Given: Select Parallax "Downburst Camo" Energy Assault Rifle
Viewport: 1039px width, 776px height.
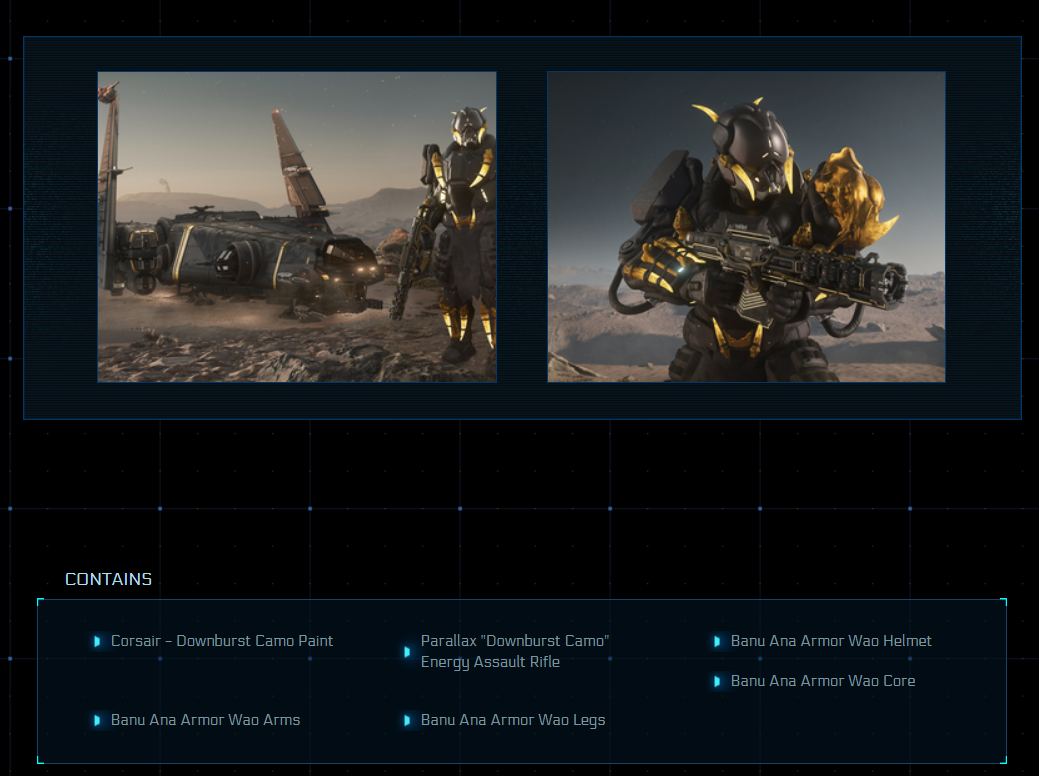Looking at the screenshot, I should click(x=515, y=651).
